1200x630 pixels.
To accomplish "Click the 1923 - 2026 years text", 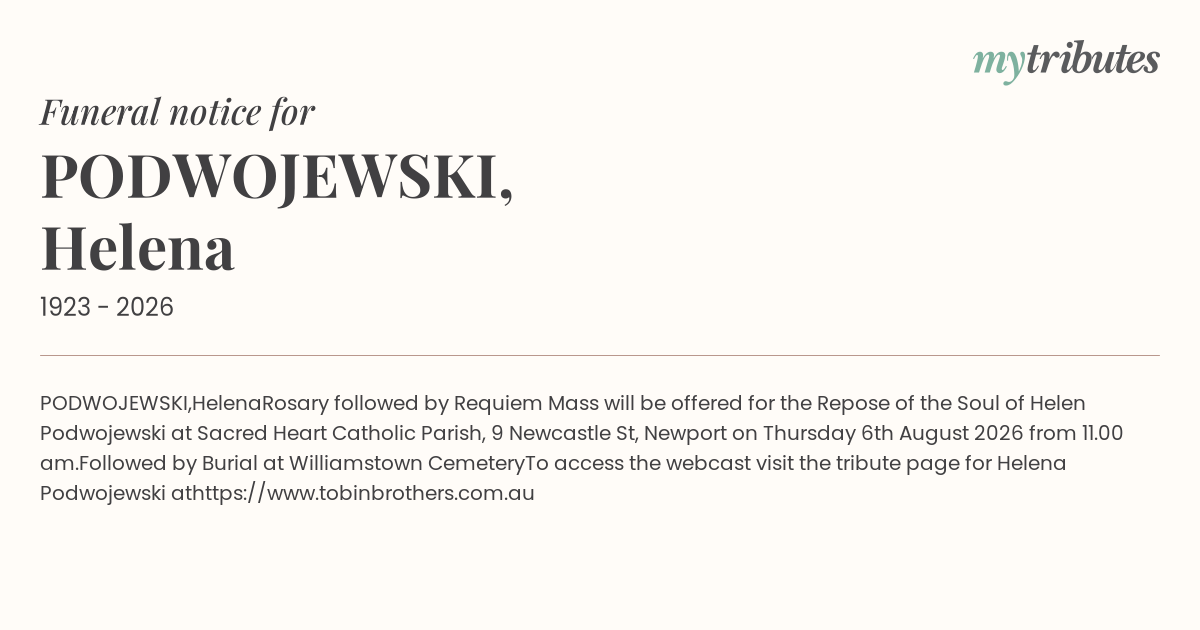I will coord(107,307).
